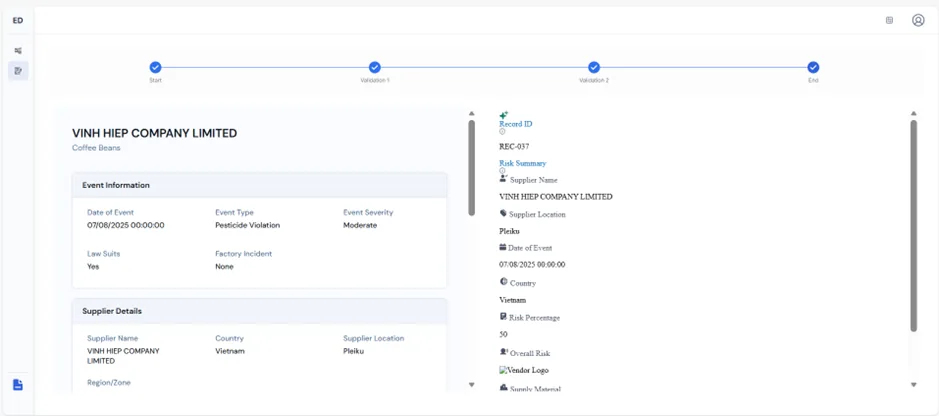Click the Validation 2 step circle
Viewport: 939px width, 416px height.
click(x=594, y=67)
